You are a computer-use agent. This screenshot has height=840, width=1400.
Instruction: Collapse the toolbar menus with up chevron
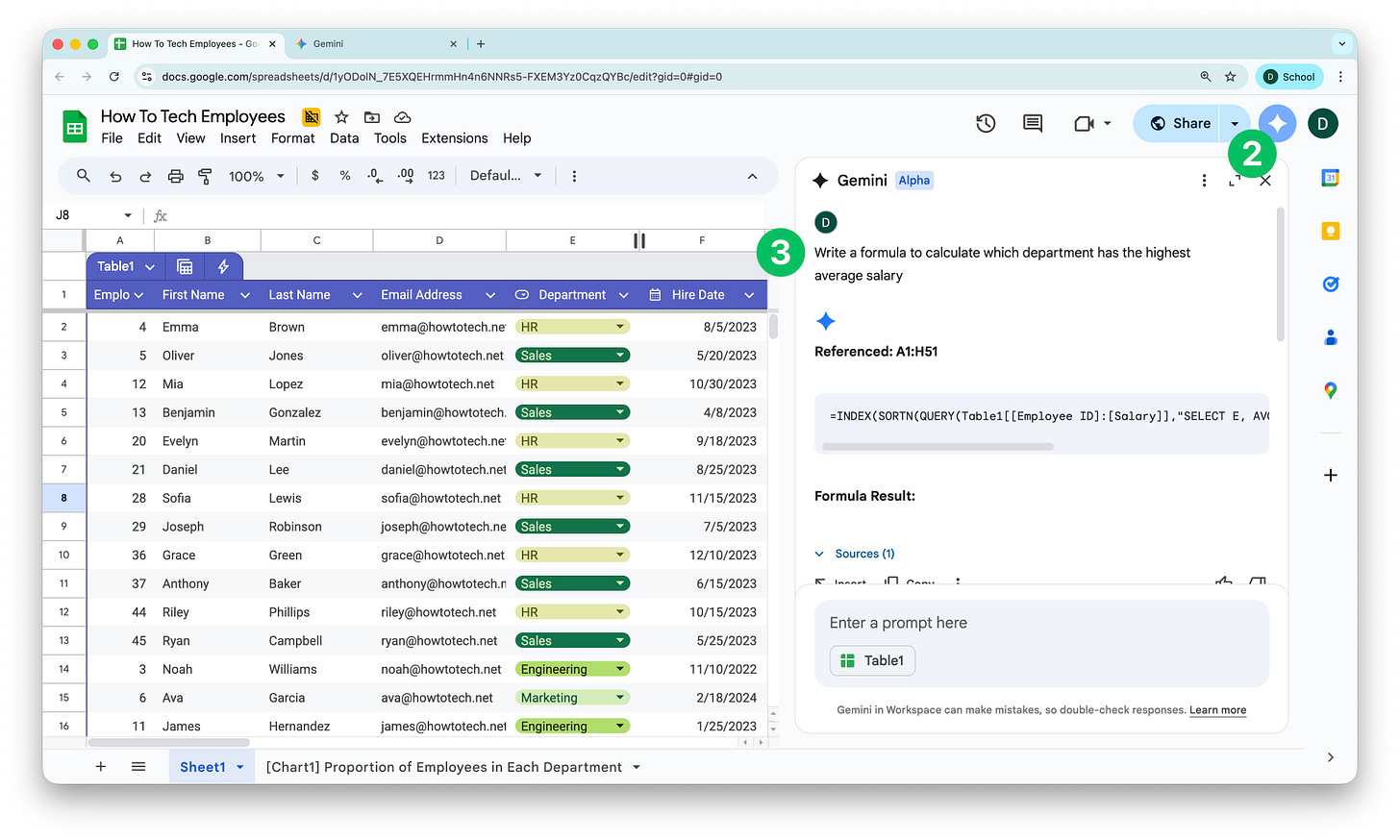point(752,176)
